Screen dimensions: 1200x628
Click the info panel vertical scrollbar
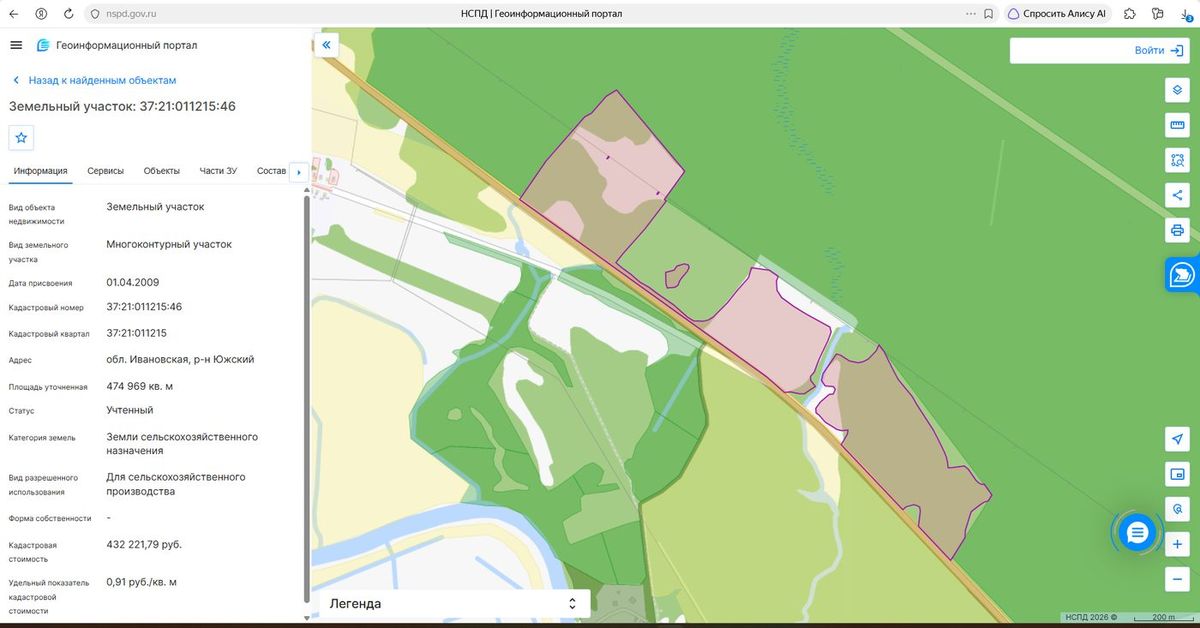click(x=306, y=400)
